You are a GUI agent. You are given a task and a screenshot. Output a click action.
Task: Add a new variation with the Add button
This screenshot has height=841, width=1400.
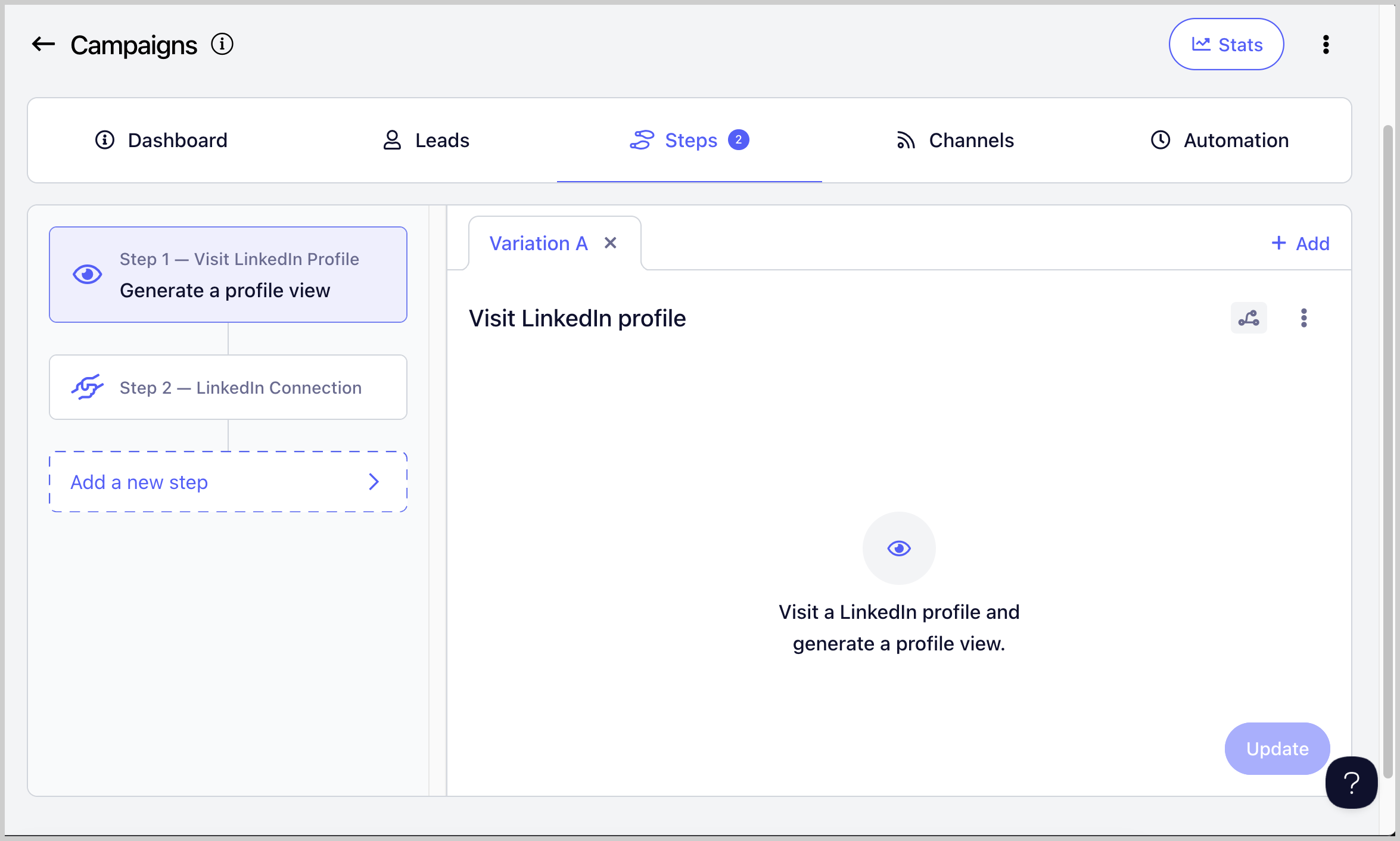pos(1300,244)
